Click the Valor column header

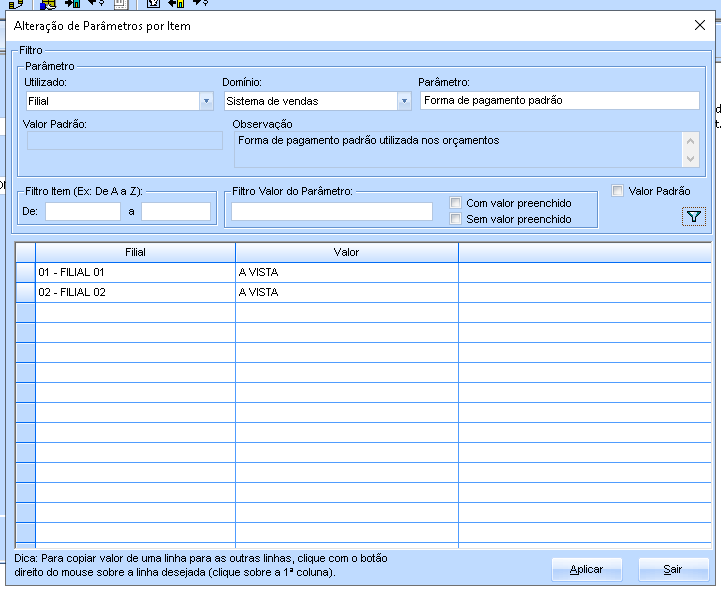(347, 252)
